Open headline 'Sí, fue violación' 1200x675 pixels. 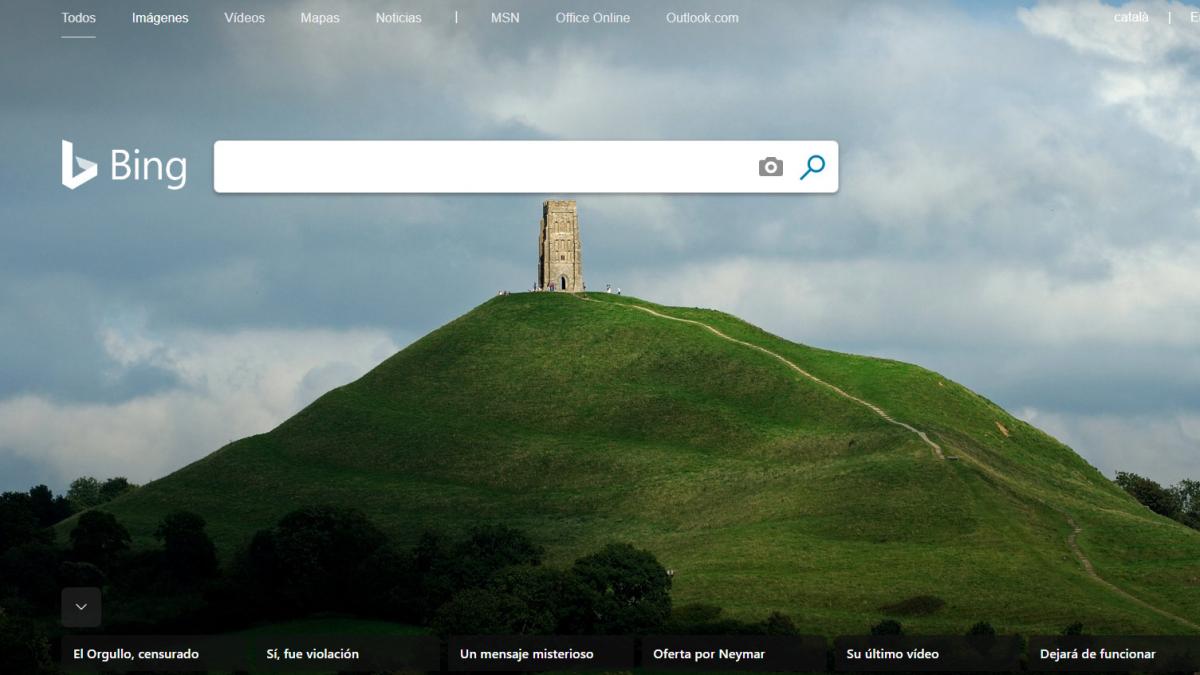point(312,654)
